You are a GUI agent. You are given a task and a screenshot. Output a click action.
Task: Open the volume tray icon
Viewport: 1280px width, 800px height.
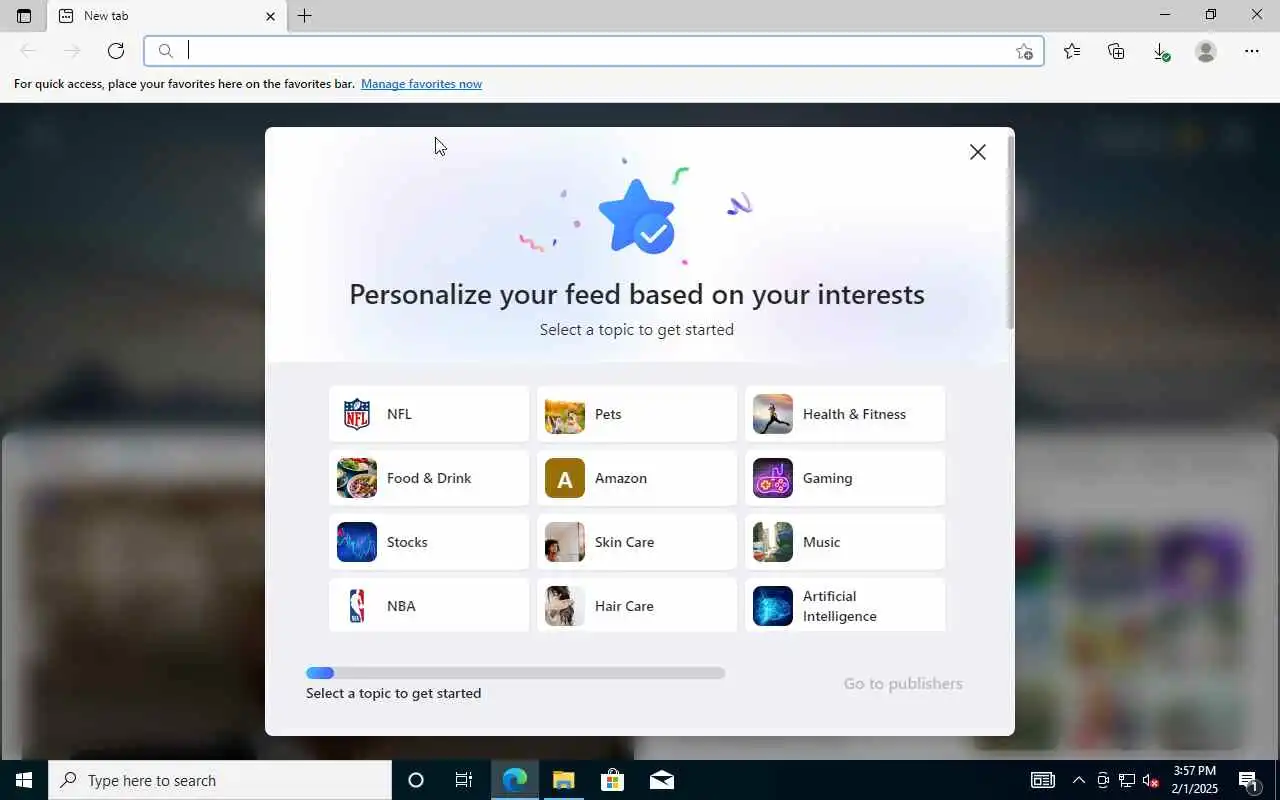pos(1151,780)
